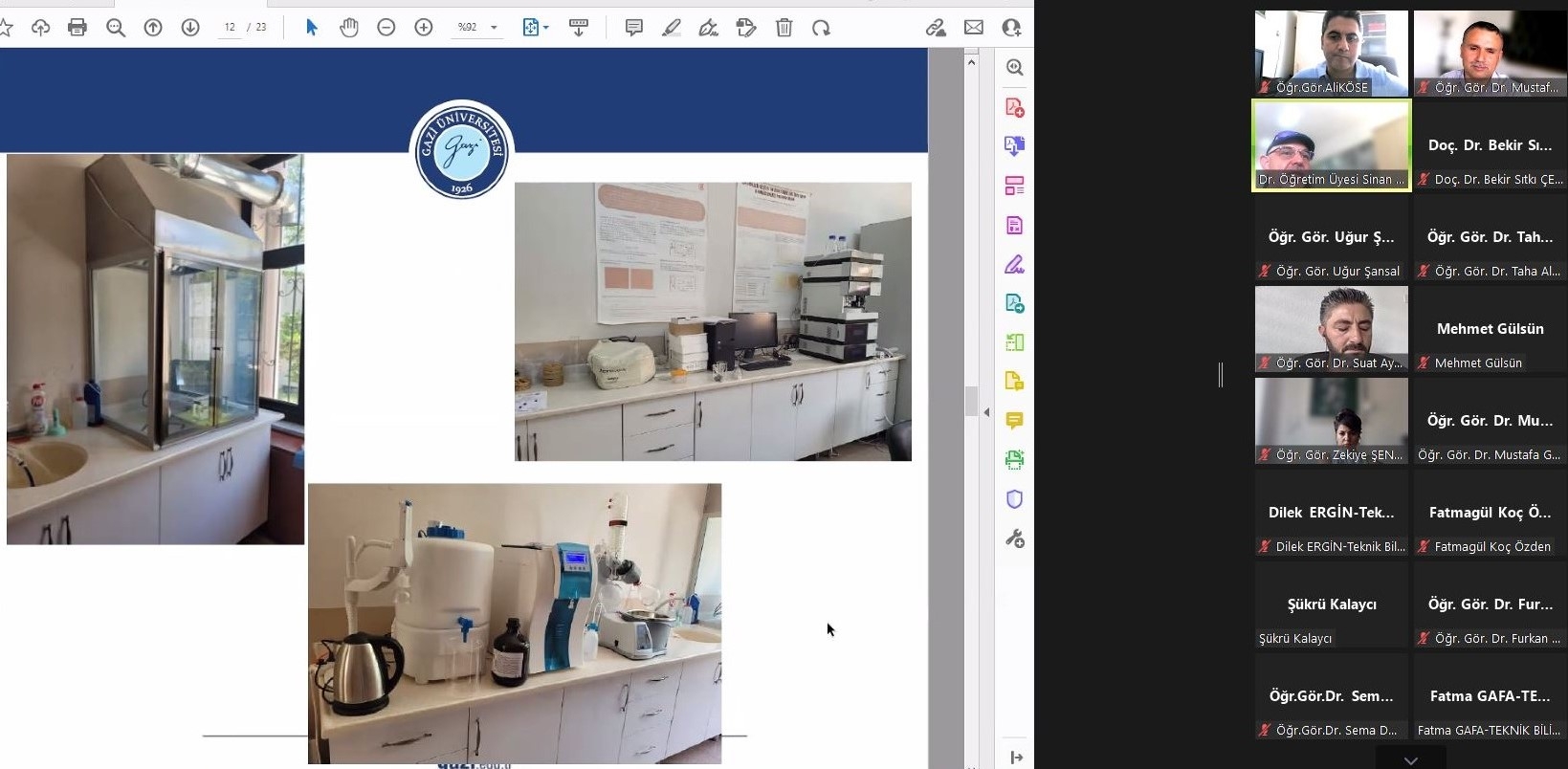The width and height of the screenshot is (1568, 769).
Task: Select the highlight text tool
Action: tap(672, 28)
